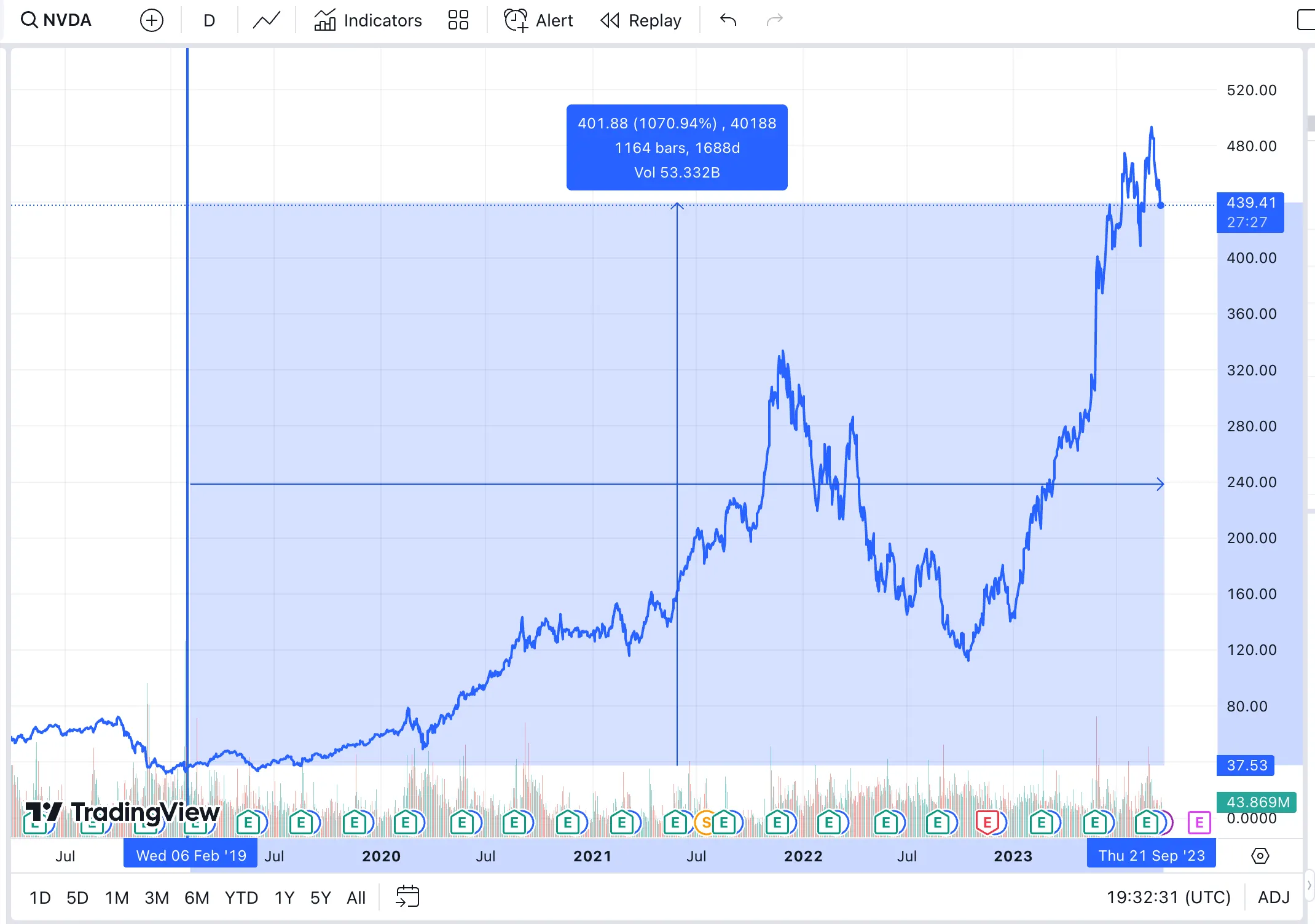Open indicator templates grid icon
The height and width of the screenshot is (924, 1315).
click(458, 20)
